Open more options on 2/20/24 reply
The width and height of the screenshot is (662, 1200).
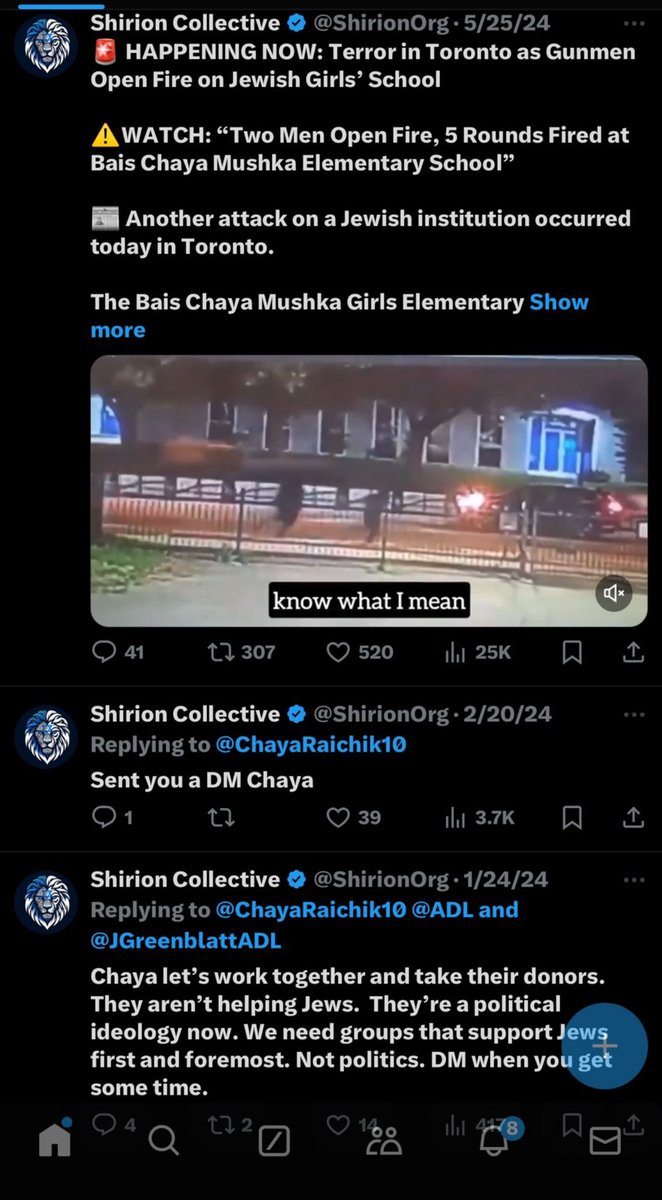click(x=633, y=715)
